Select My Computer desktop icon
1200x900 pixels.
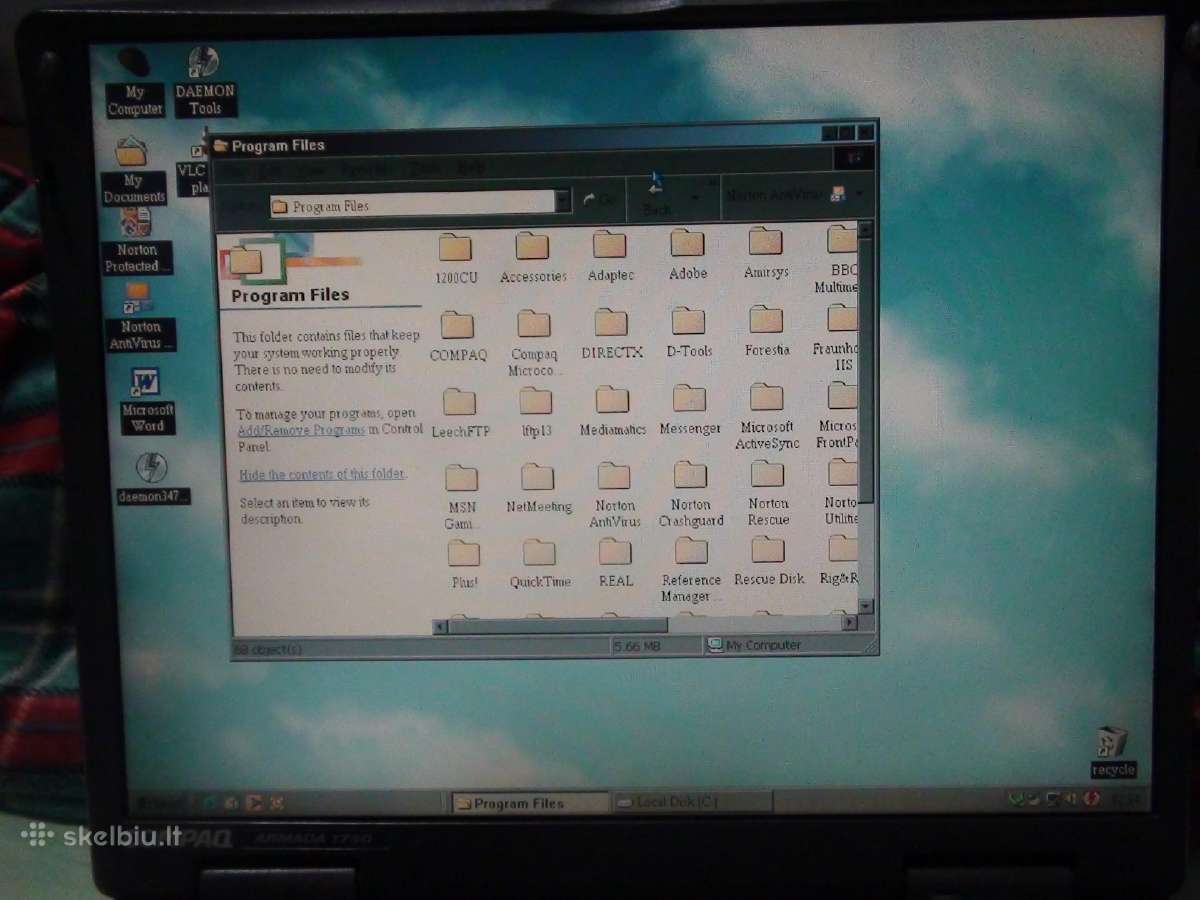135,81
